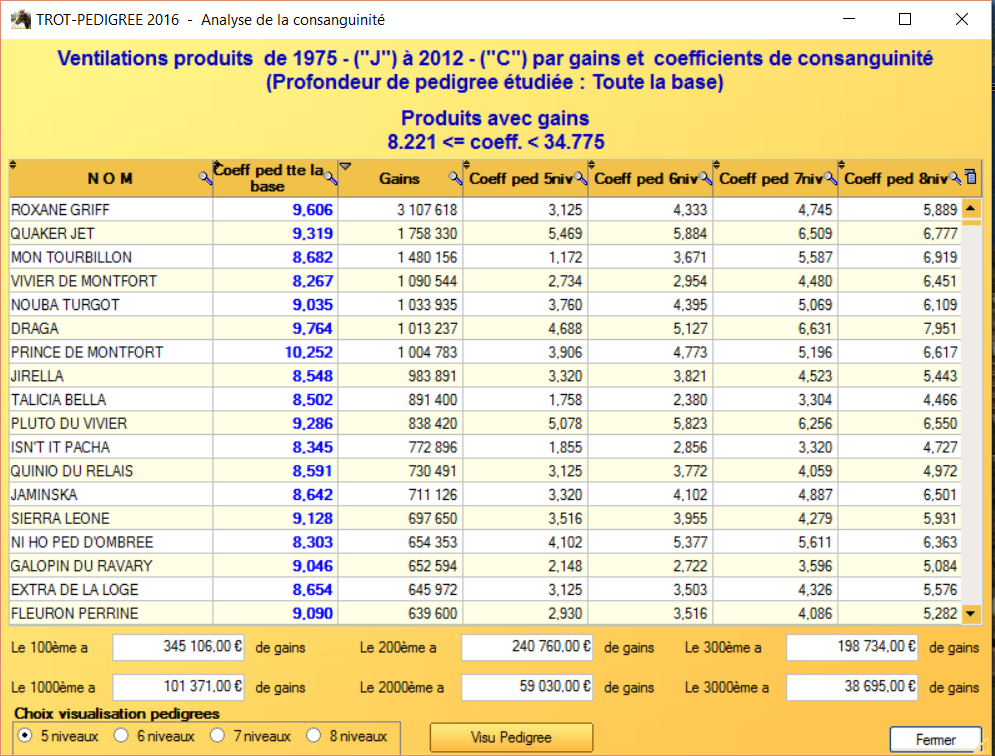Click the search magnifier in NOM column header
Screen dimensions: 995x756
[x=204, y=178]
